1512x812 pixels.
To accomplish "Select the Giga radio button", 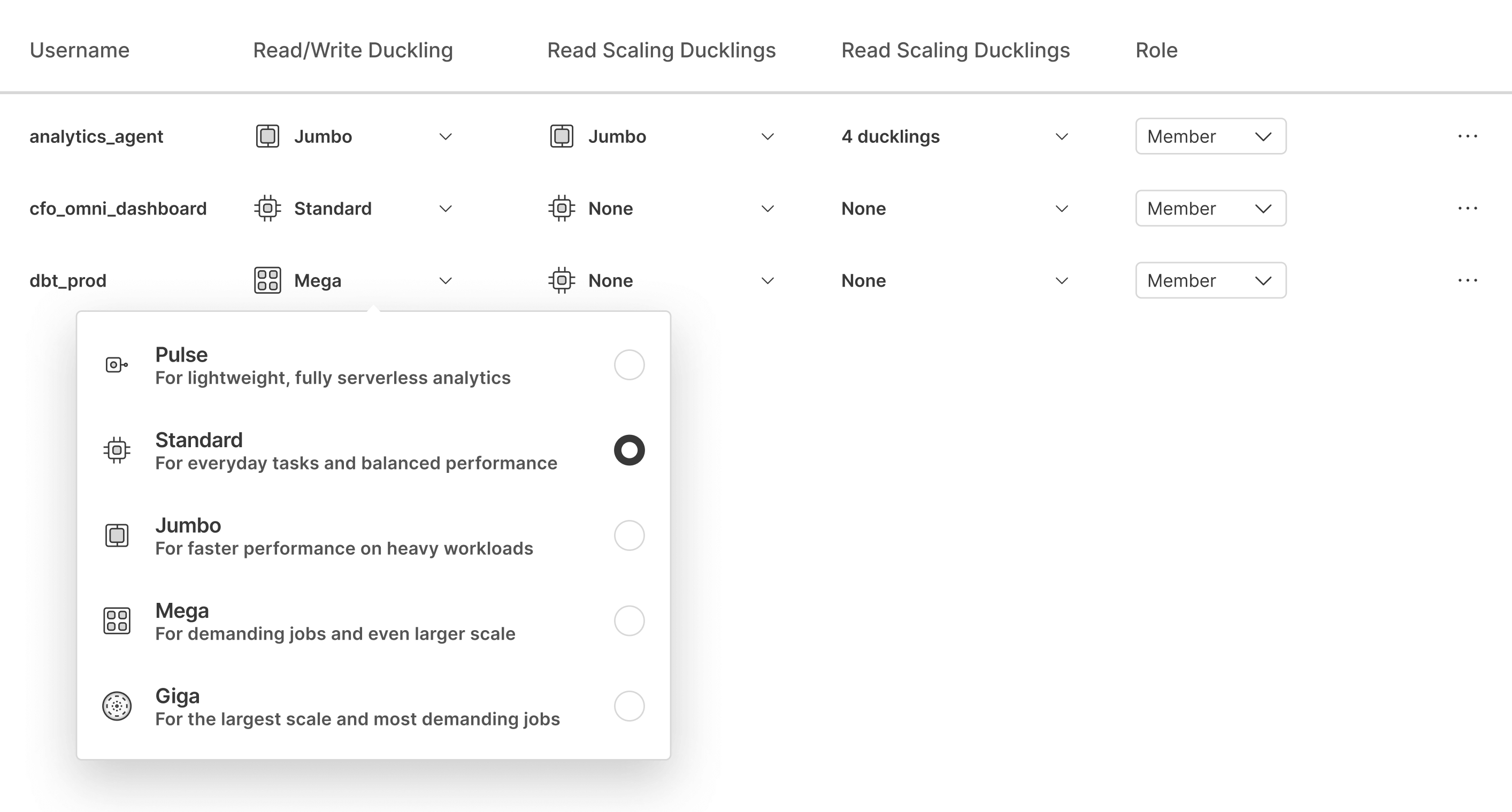I will [x=629, y=706].
